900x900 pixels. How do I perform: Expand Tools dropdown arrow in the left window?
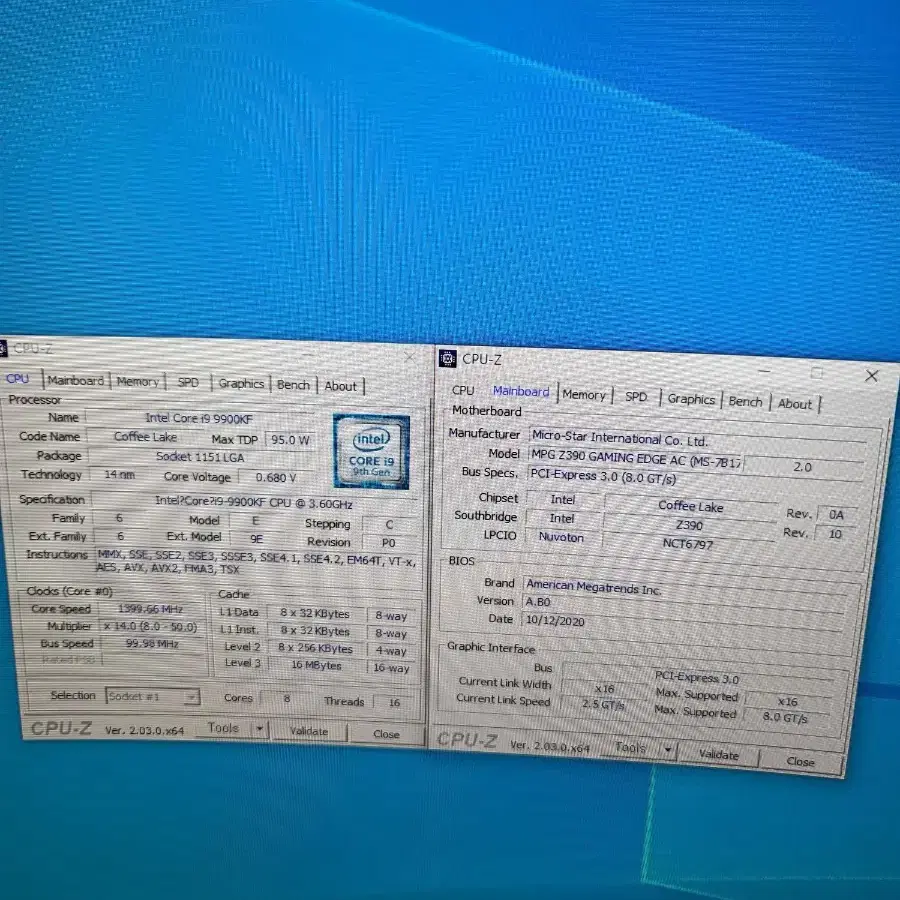pos(259,729)
